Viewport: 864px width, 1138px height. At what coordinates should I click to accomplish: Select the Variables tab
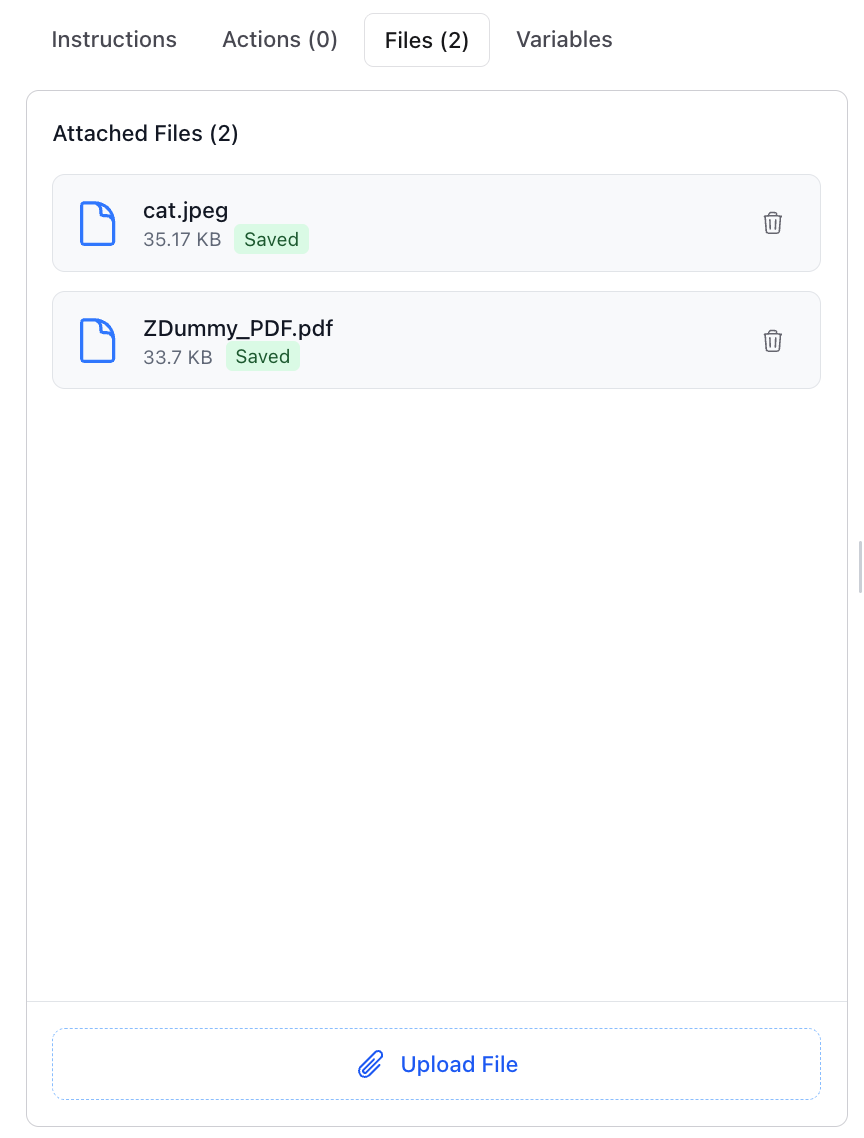coord(564,39)
